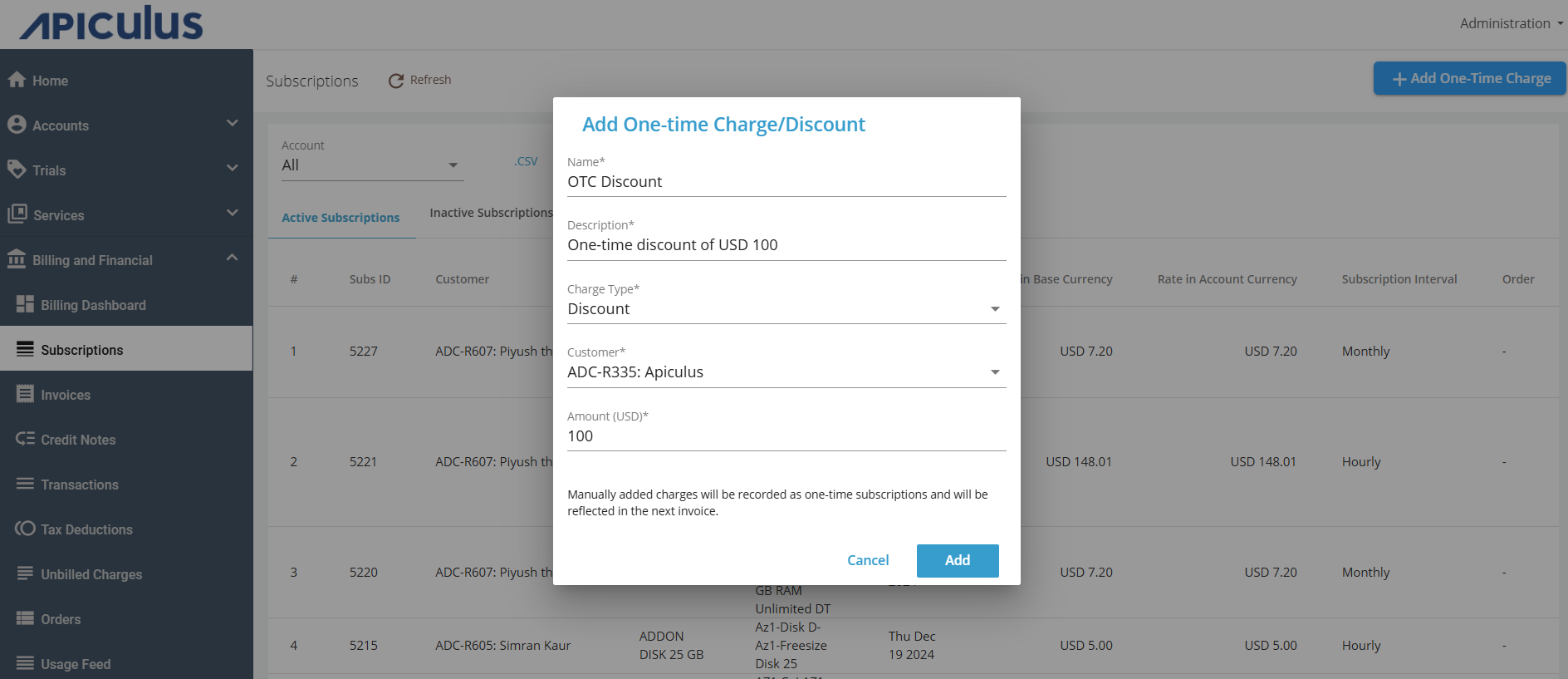The width and height of the screenshot is (1568, 679).
Task: Click the Accounts person icon
Action: tap(17, 124)
